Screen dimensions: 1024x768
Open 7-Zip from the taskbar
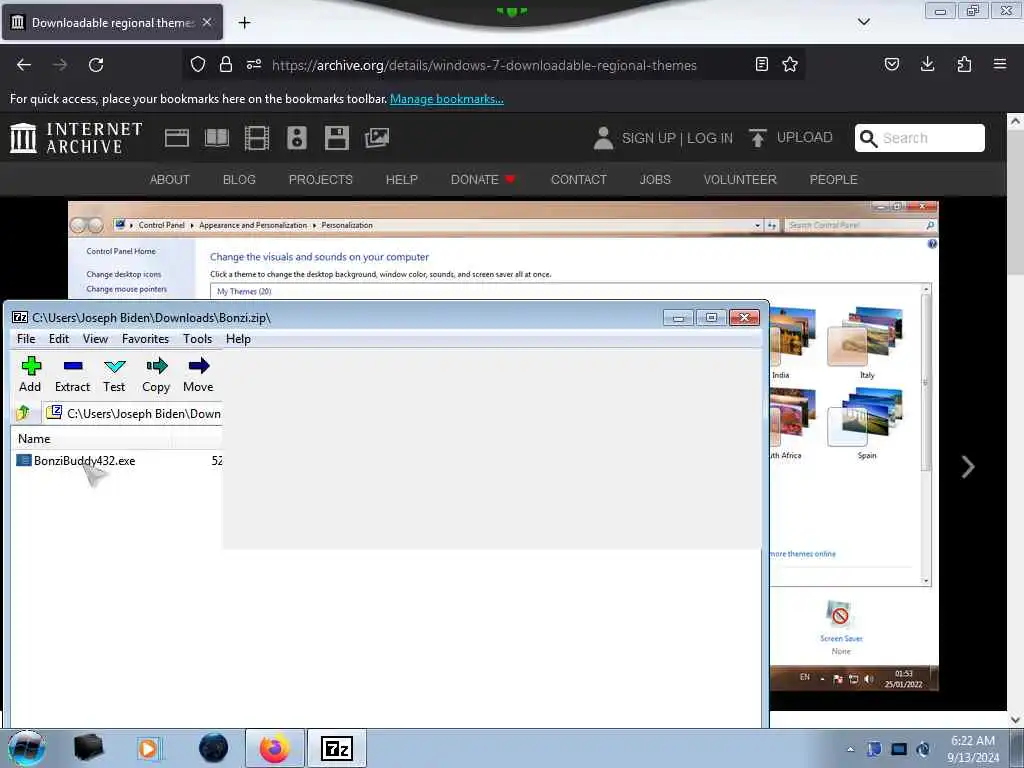(337, 748)
